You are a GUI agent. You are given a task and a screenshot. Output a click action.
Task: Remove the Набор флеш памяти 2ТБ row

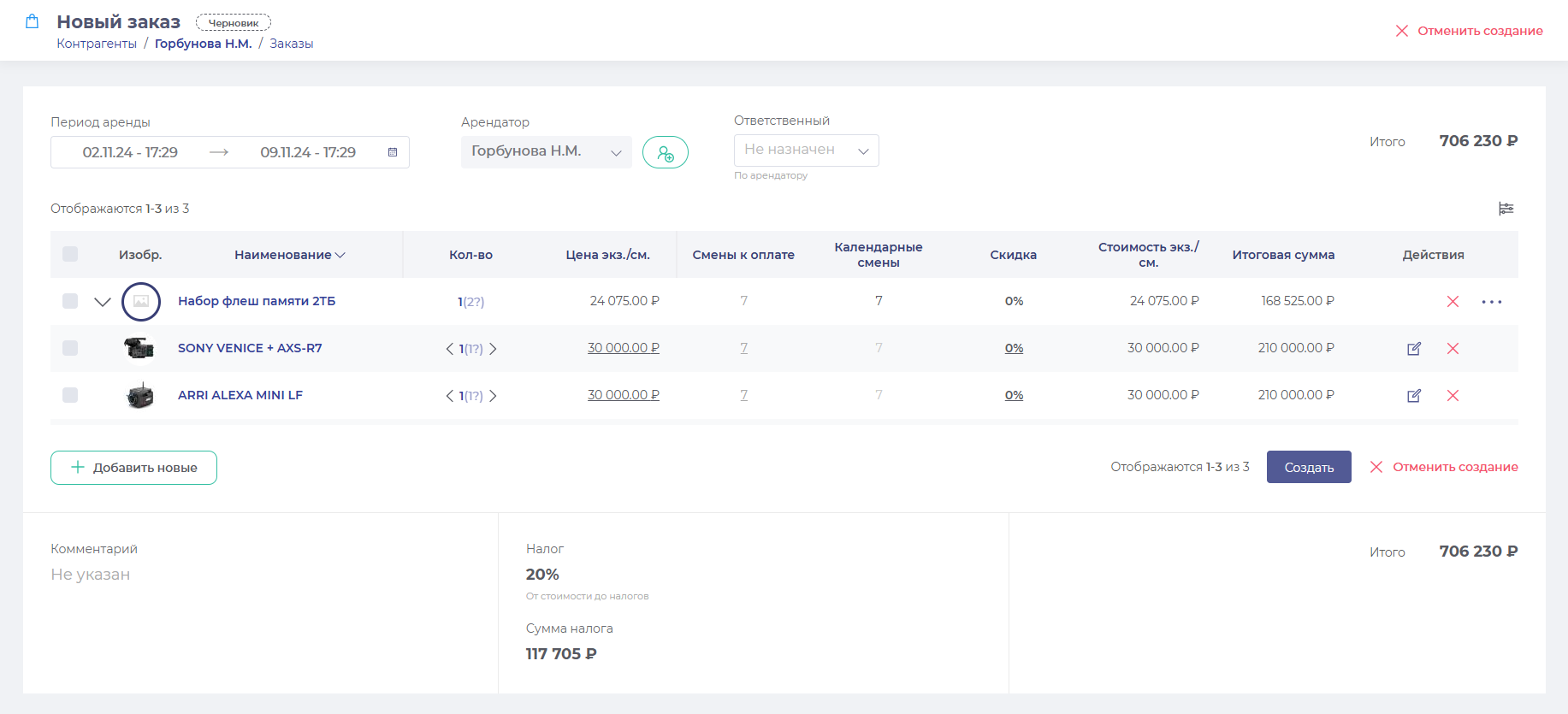click(1452, 302)
